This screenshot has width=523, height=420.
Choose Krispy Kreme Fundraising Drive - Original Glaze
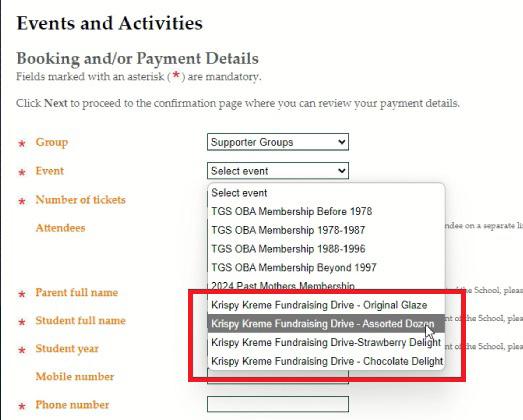[x=326, y=305]
